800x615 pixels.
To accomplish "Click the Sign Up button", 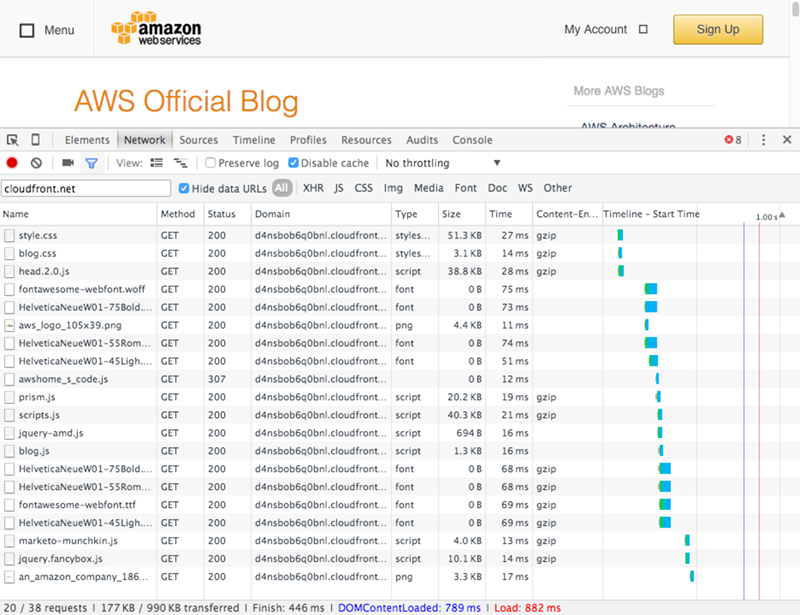I will pyautogui.click(x=718, y=29).
